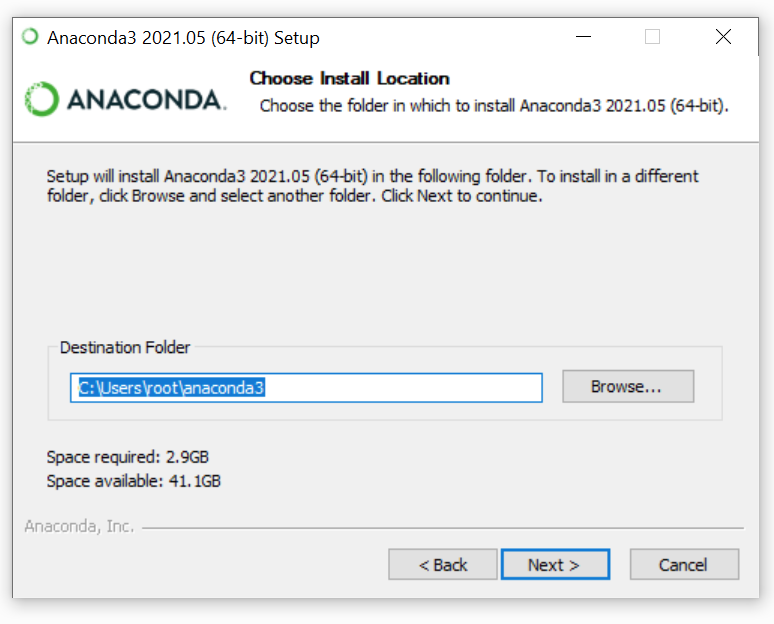Click the Anaconda, Inc. branding text
The image size is (774, 624).
point(79,526)
